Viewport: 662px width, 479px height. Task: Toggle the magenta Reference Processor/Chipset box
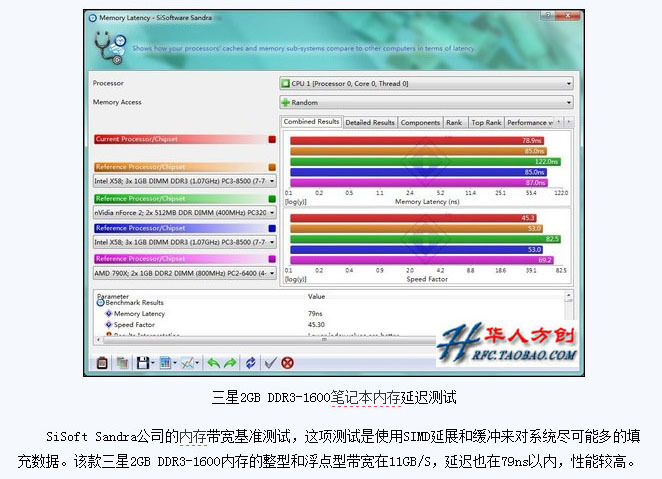click(272, 259)
